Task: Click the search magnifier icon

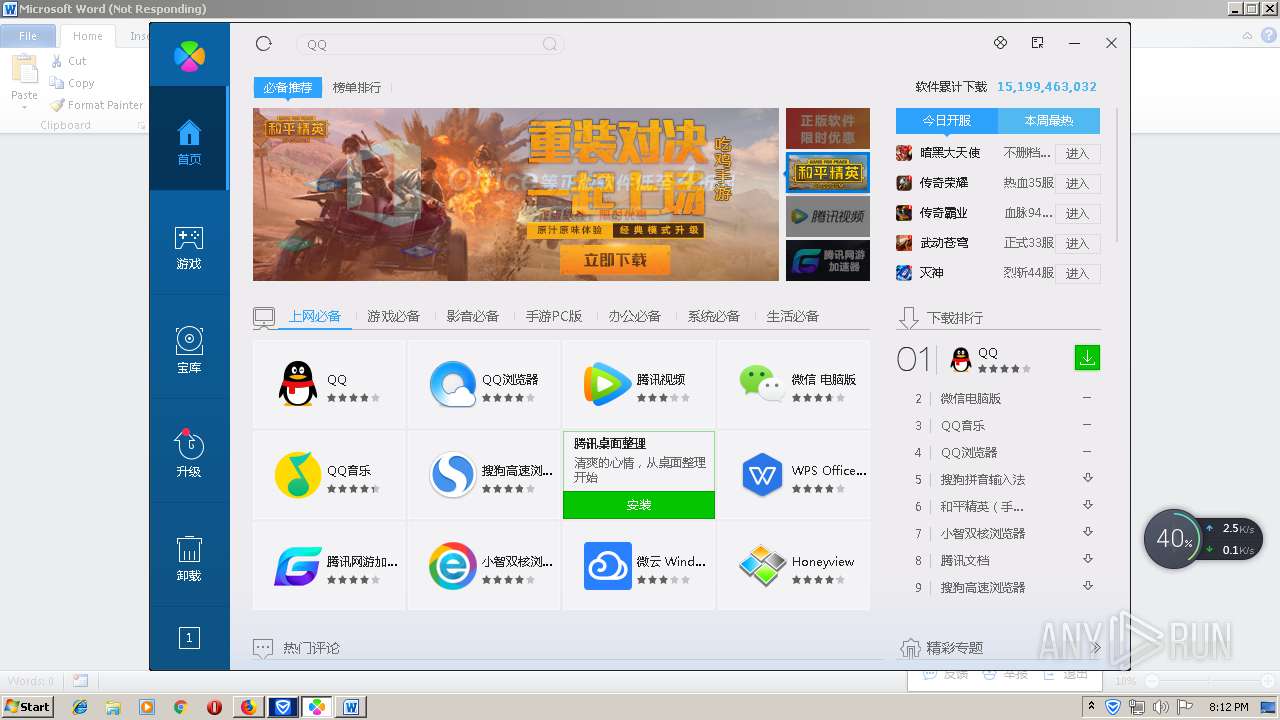Action: point(550,44)
